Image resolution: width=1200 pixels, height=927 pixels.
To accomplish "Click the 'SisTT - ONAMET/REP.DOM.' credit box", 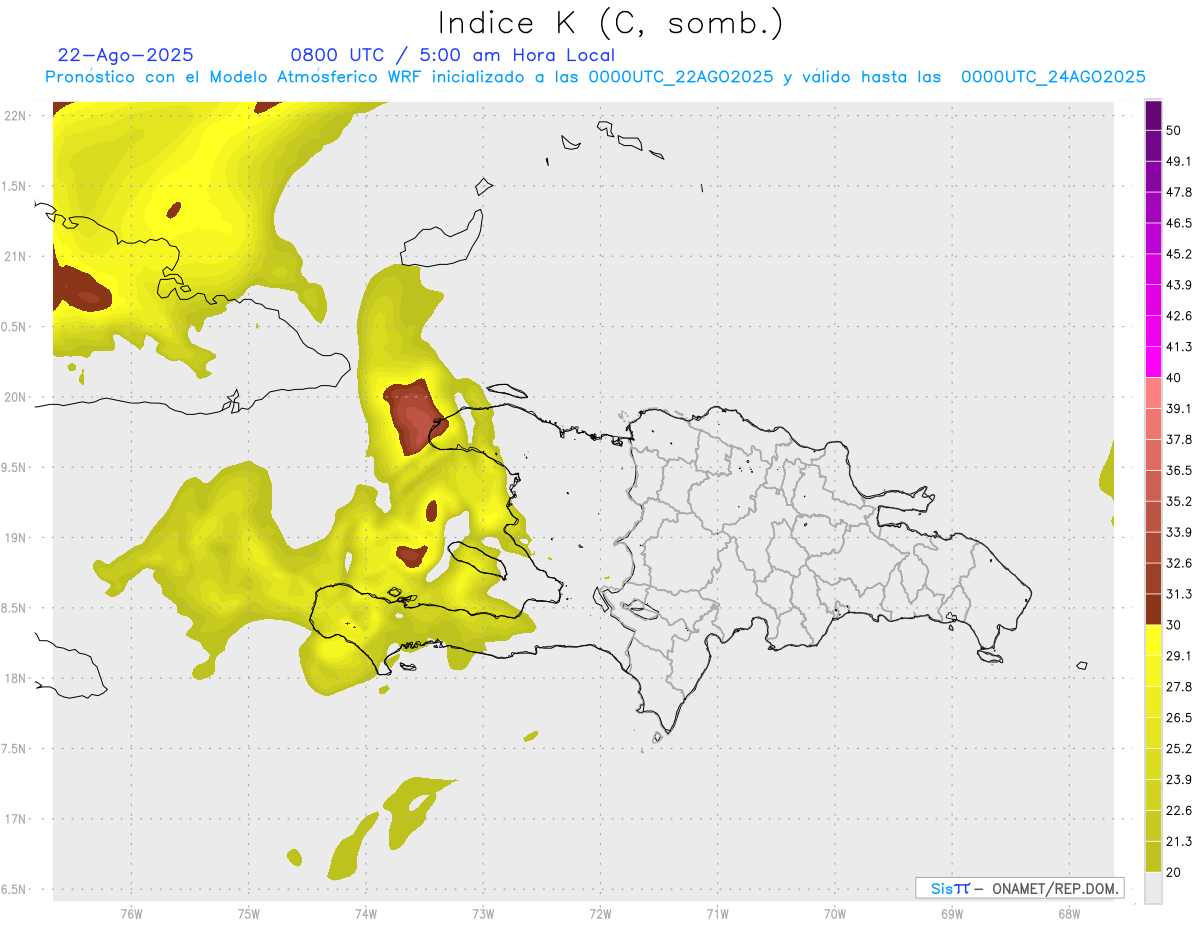I will 1019,888.
